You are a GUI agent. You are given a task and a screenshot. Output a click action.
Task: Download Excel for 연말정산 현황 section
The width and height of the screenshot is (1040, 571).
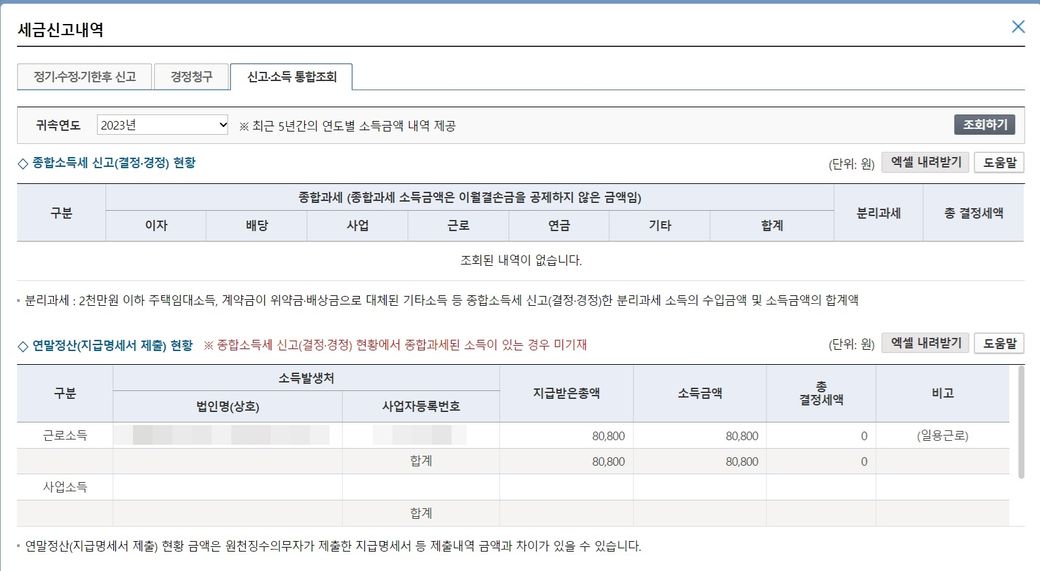(924, 343)
